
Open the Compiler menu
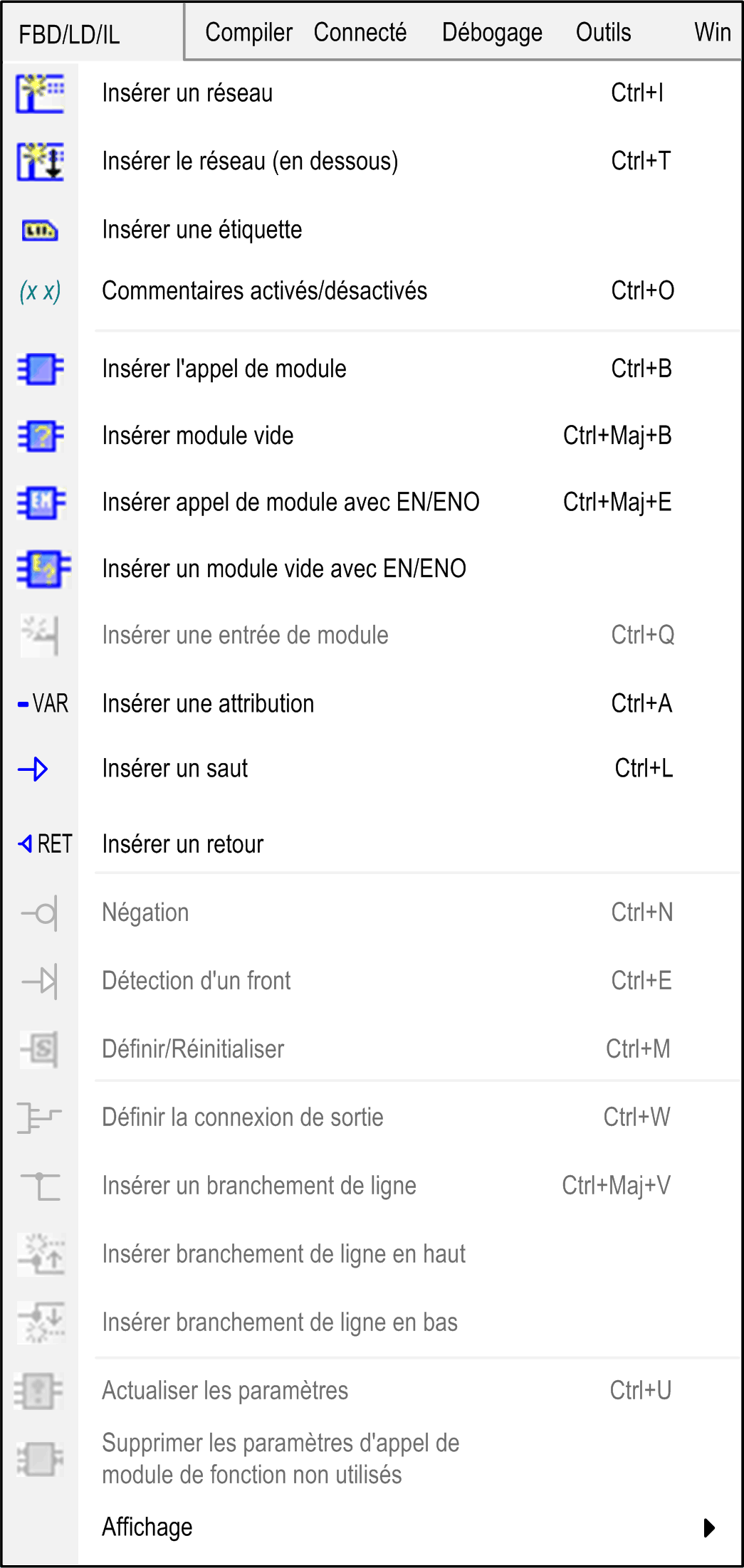pyautogui.click(x=248, y=33)
